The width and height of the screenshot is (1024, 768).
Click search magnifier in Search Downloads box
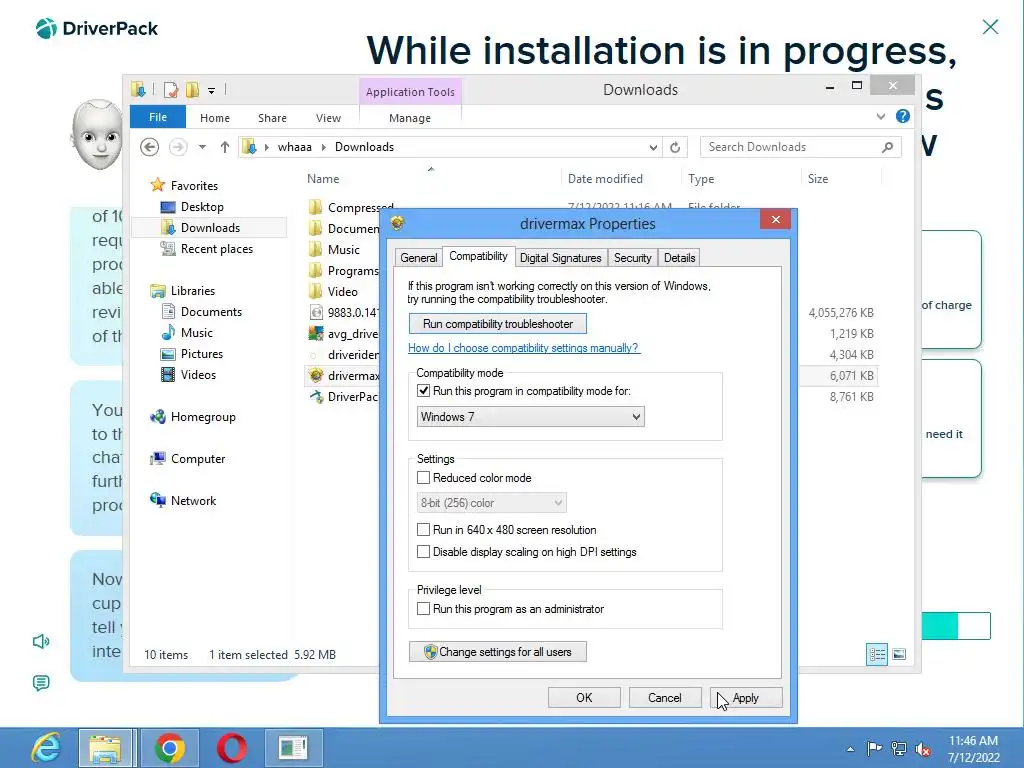pos(887,147)
